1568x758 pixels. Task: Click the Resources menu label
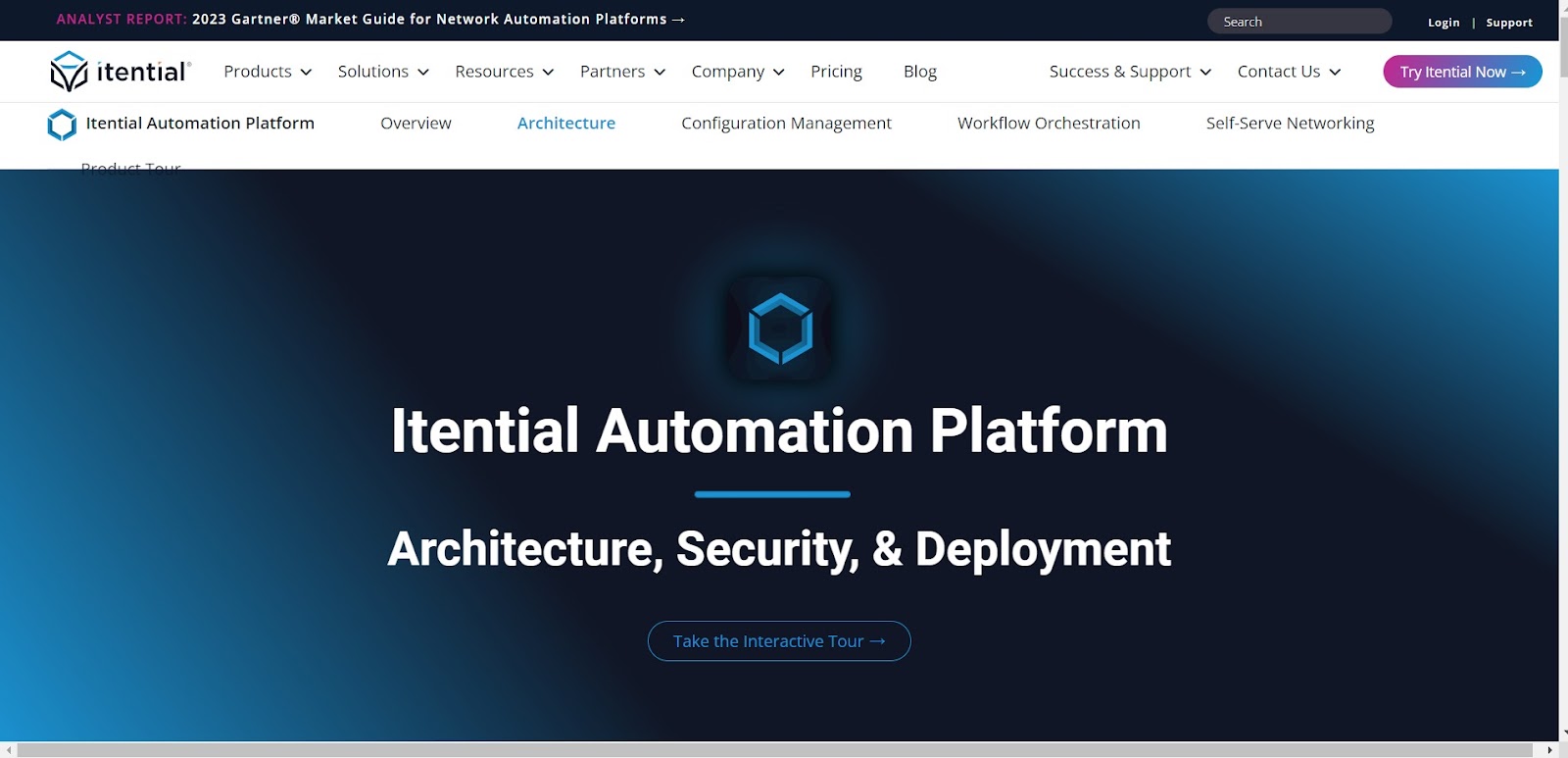click(x=494, y=72)
